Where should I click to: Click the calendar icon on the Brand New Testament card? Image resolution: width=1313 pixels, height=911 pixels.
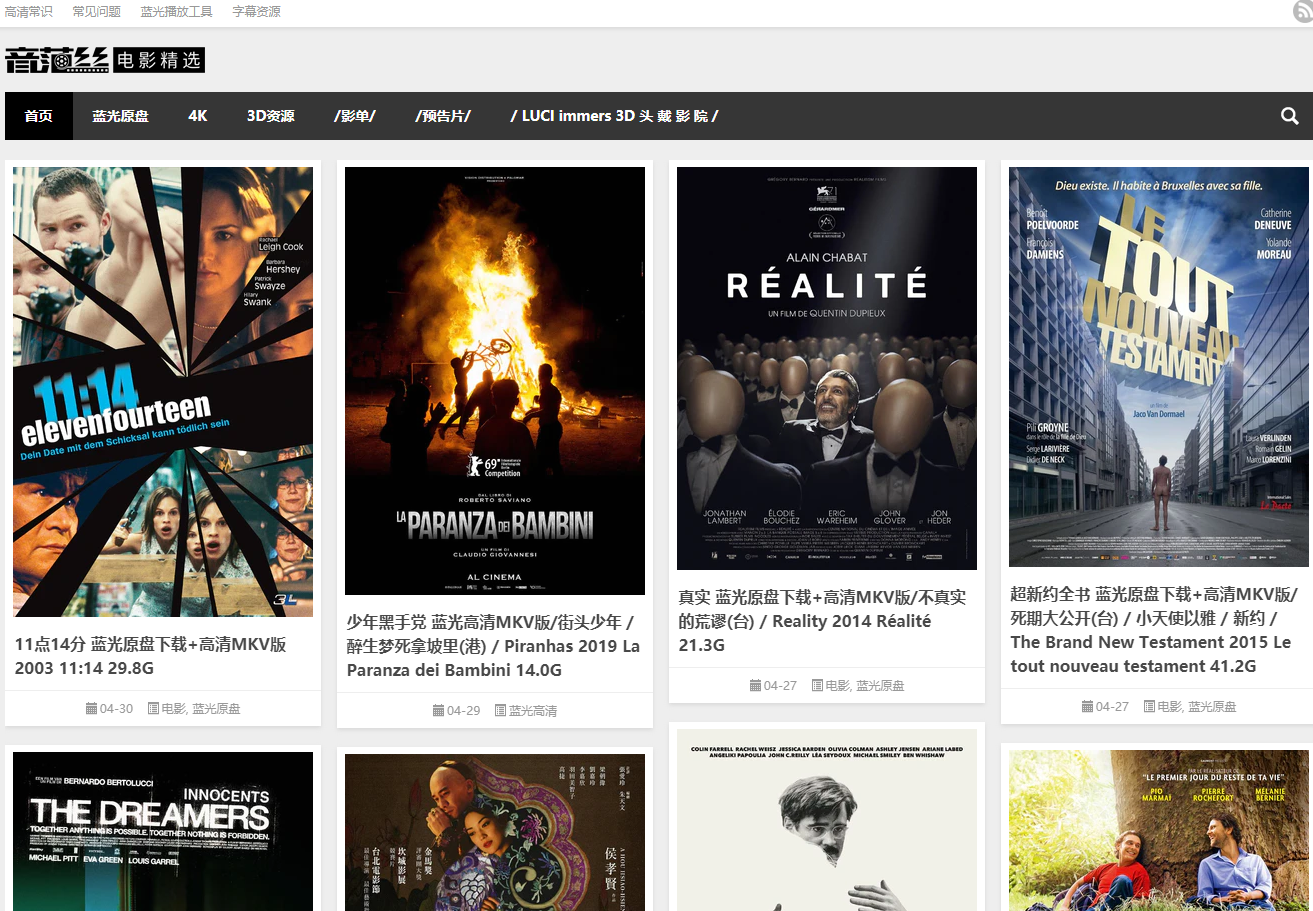click(1087, 707)
